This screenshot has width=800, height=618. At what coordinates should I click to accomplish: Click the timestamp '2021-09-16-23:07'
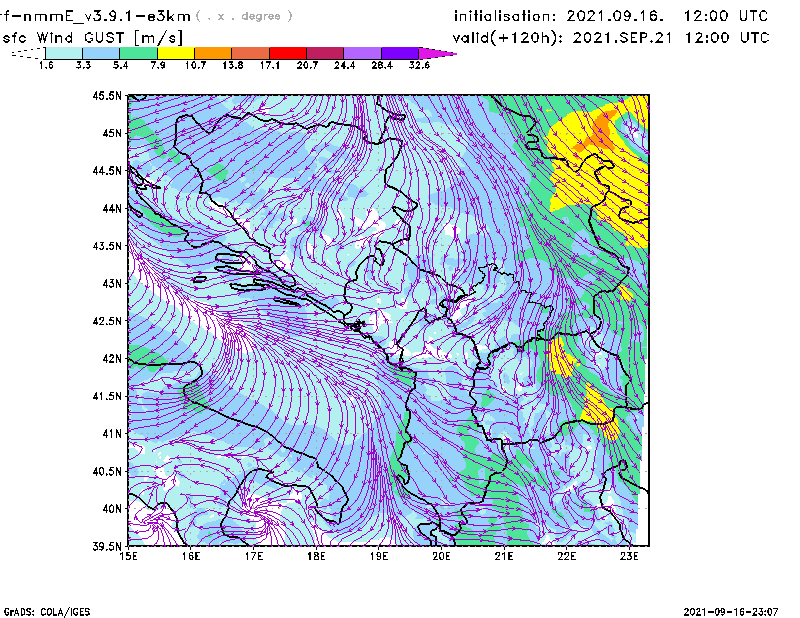[731, 612]
